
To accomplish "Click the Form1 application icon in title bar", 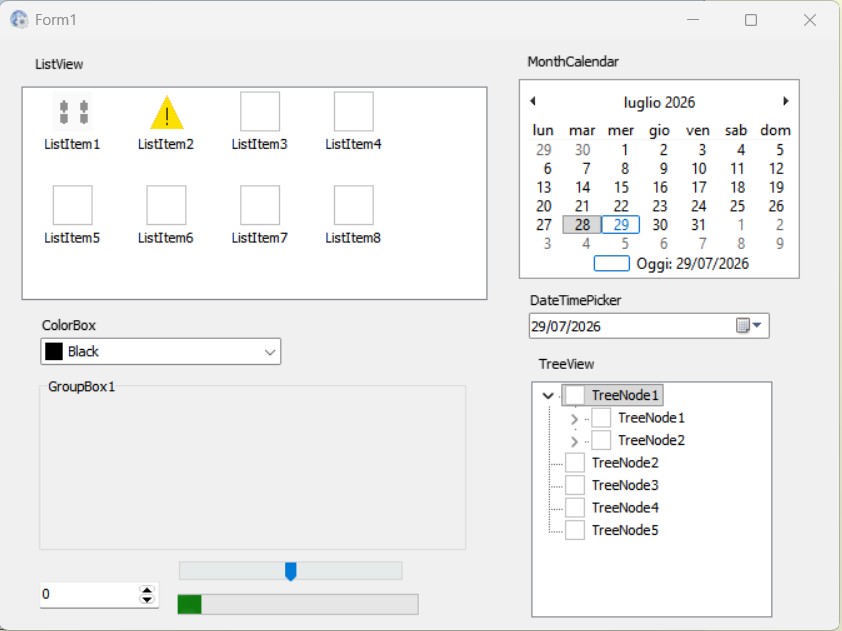I will pyautogui.click(x=19, y=20).
